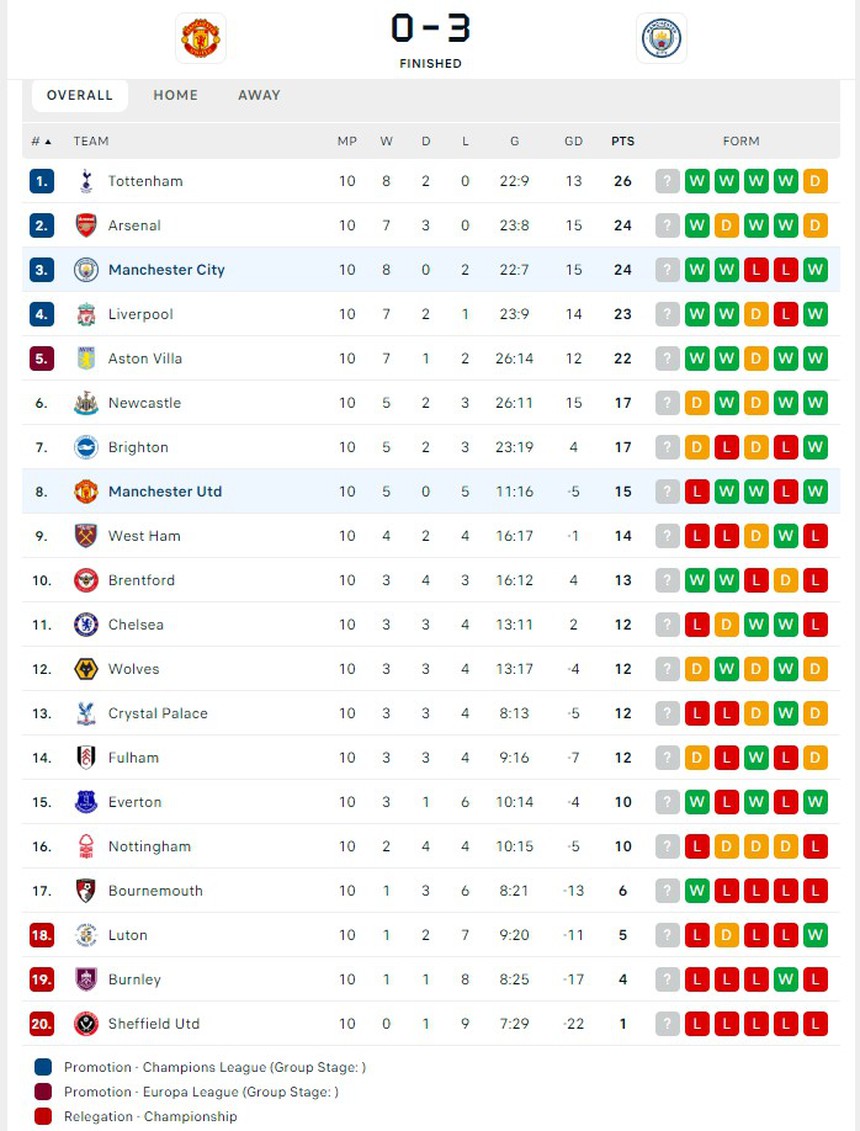Open the Brighton team link
The width and height of the screenshot is (860, 1131).
pos(138,447)
